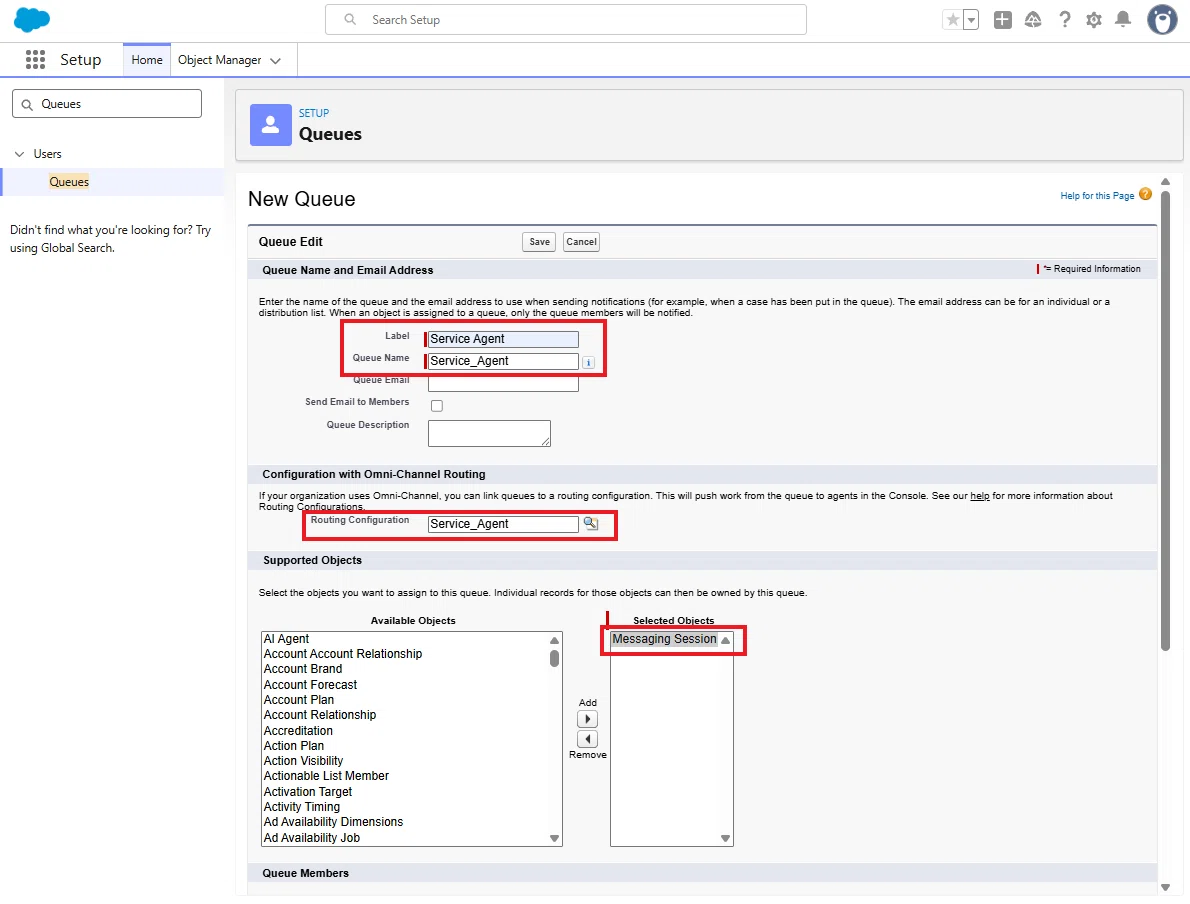Enable Send Email to Members checkbox
The width and height of the screenshot is (1190, 904).
tap(437, 406)
